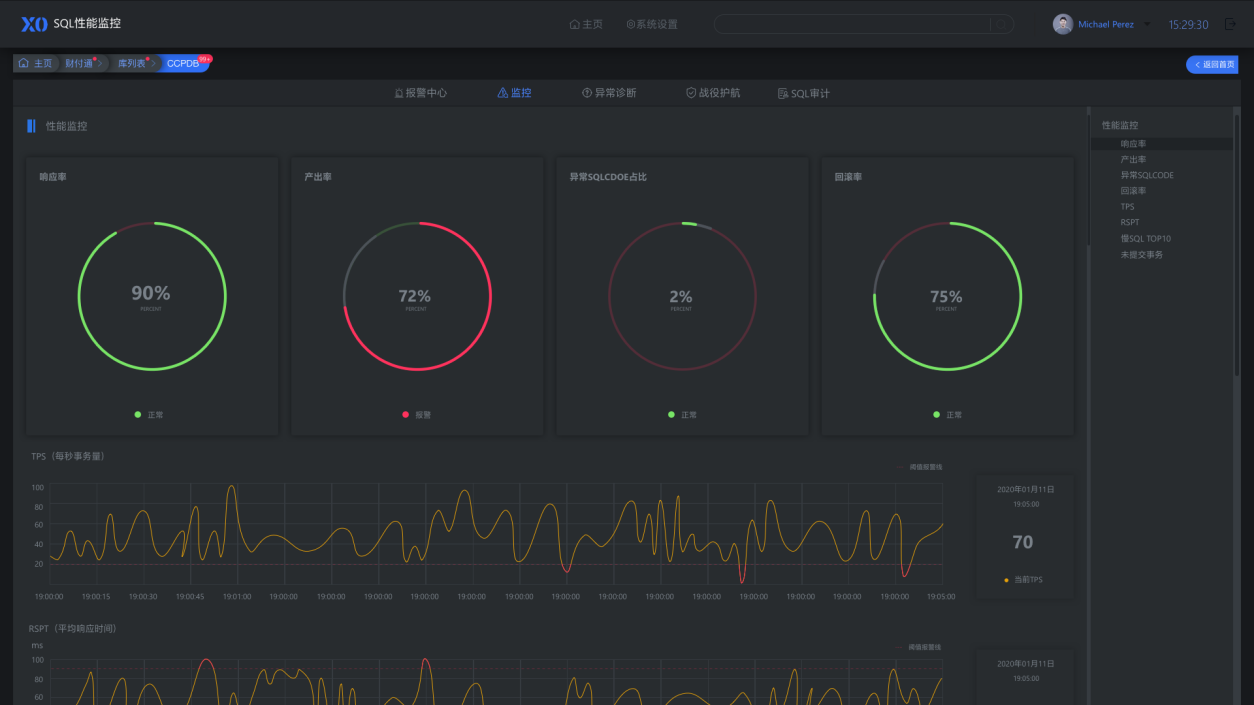Viewport: 1254px width, 705px height.
Task: Click the 主页 breadcrumb home
Action: (x=35, y=63)
